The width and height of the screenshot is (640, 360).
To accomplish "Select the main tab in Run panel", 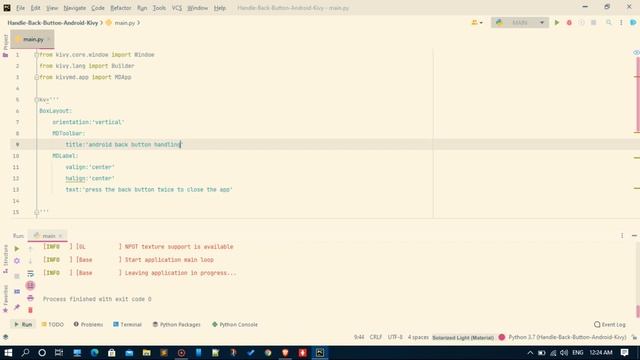I will (x=46, y=236).
